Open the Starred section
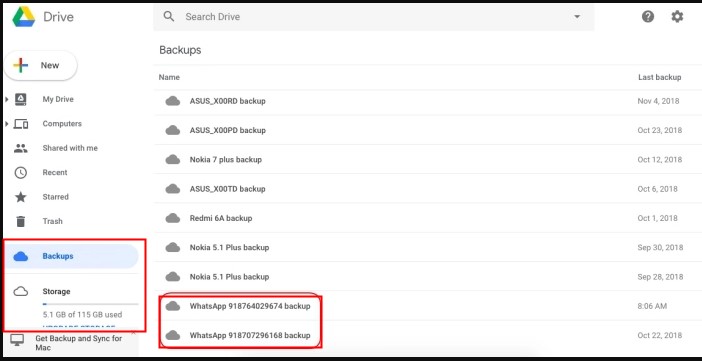 tap(56, 197)
